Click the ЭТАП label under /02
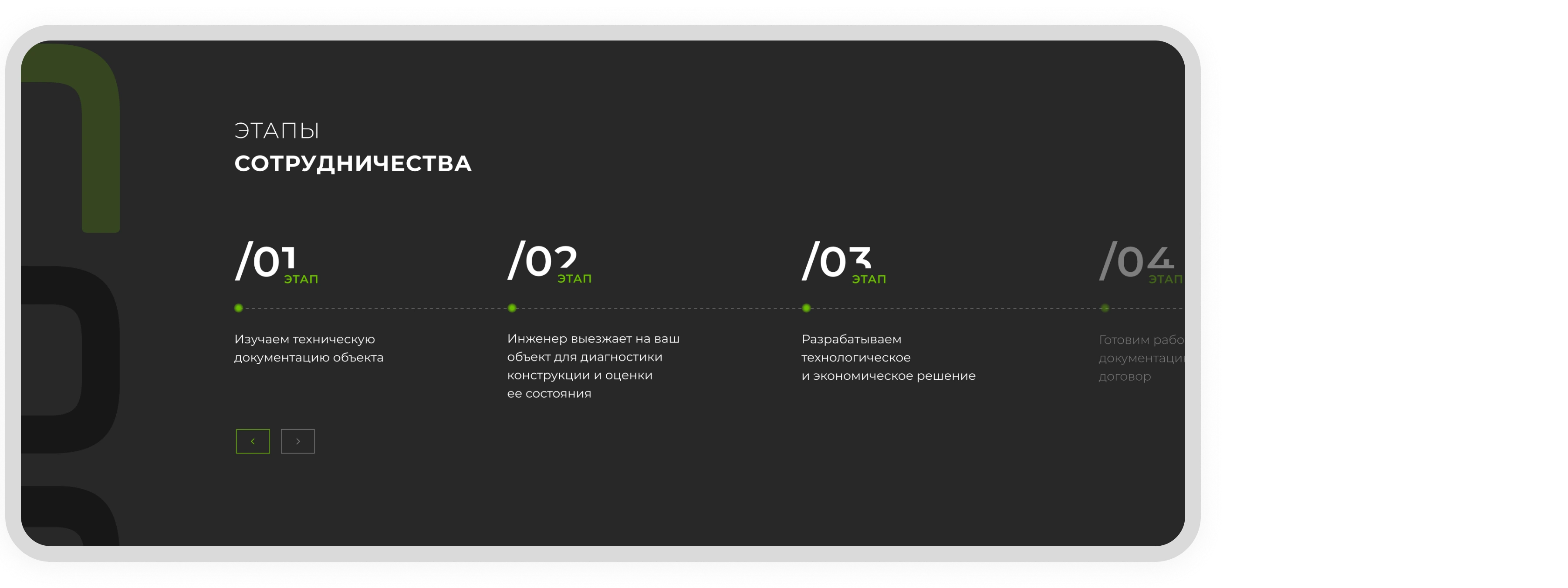Viewport: 1568px width, 588px height. 574,279
